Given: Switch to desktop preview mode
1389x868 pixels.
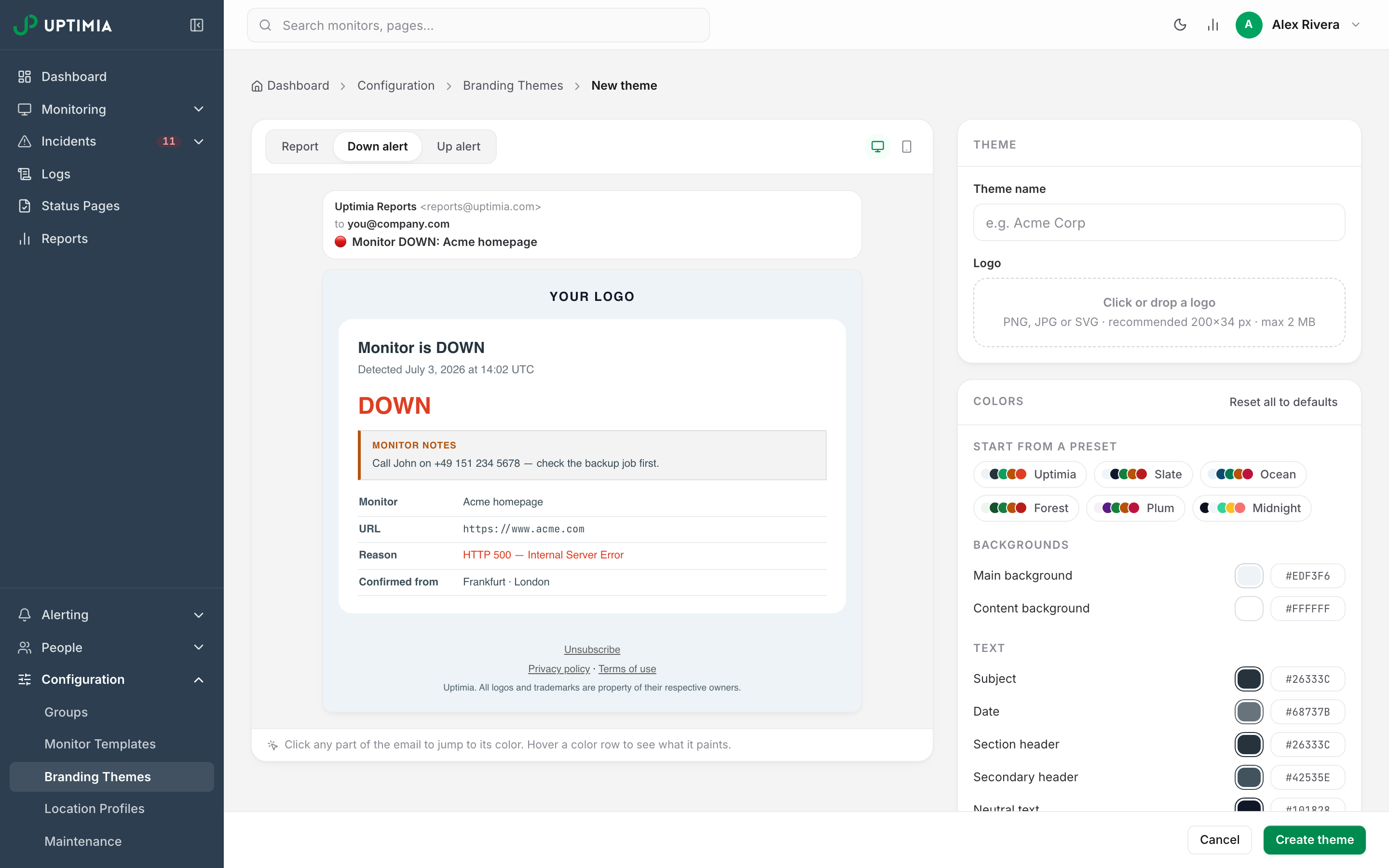Looking at the screenshot, I should tap(878, 147).
